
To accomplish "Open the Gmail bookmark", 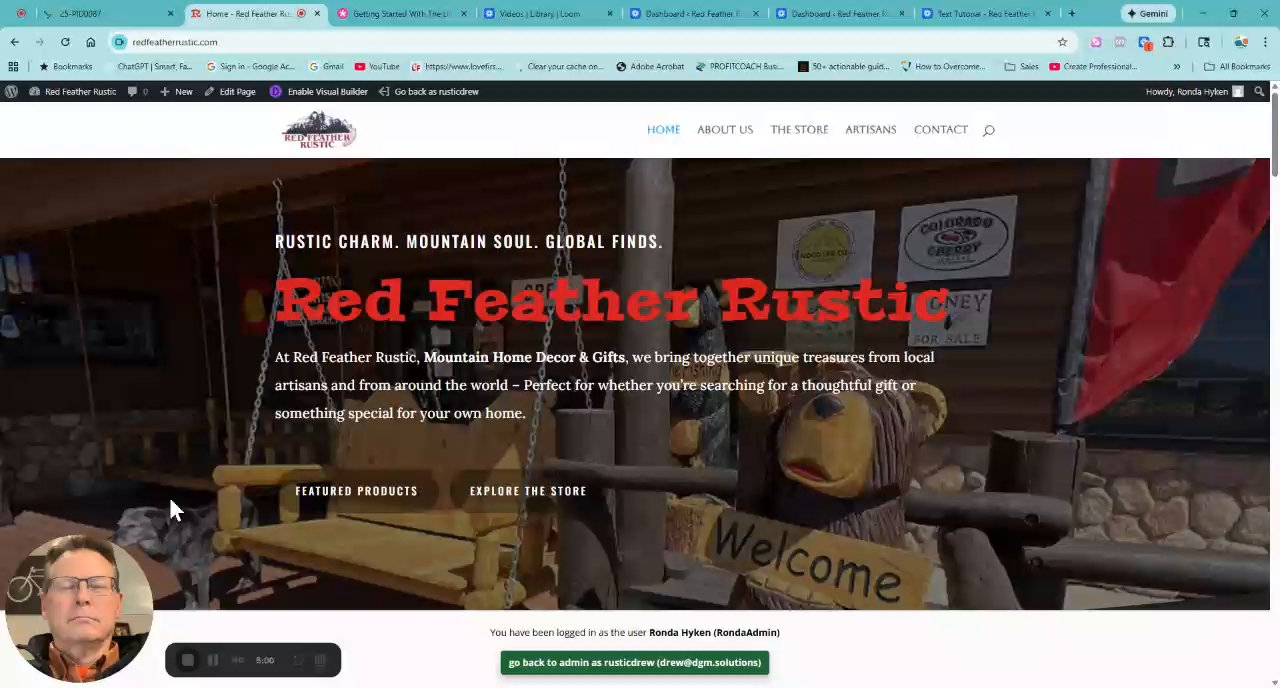I will point(326,67).
